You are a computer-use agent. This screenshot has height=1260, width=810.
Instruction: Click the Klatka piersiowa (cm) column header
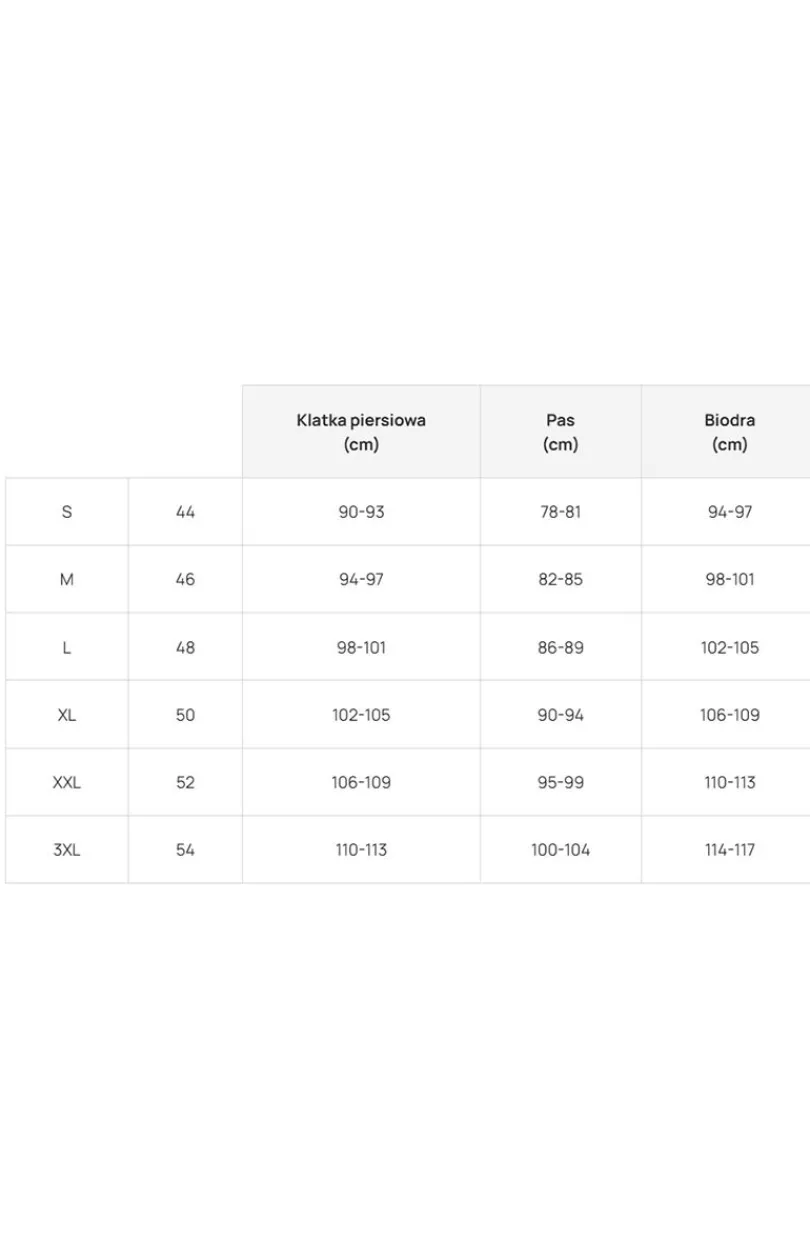click(x=361, y=432)
